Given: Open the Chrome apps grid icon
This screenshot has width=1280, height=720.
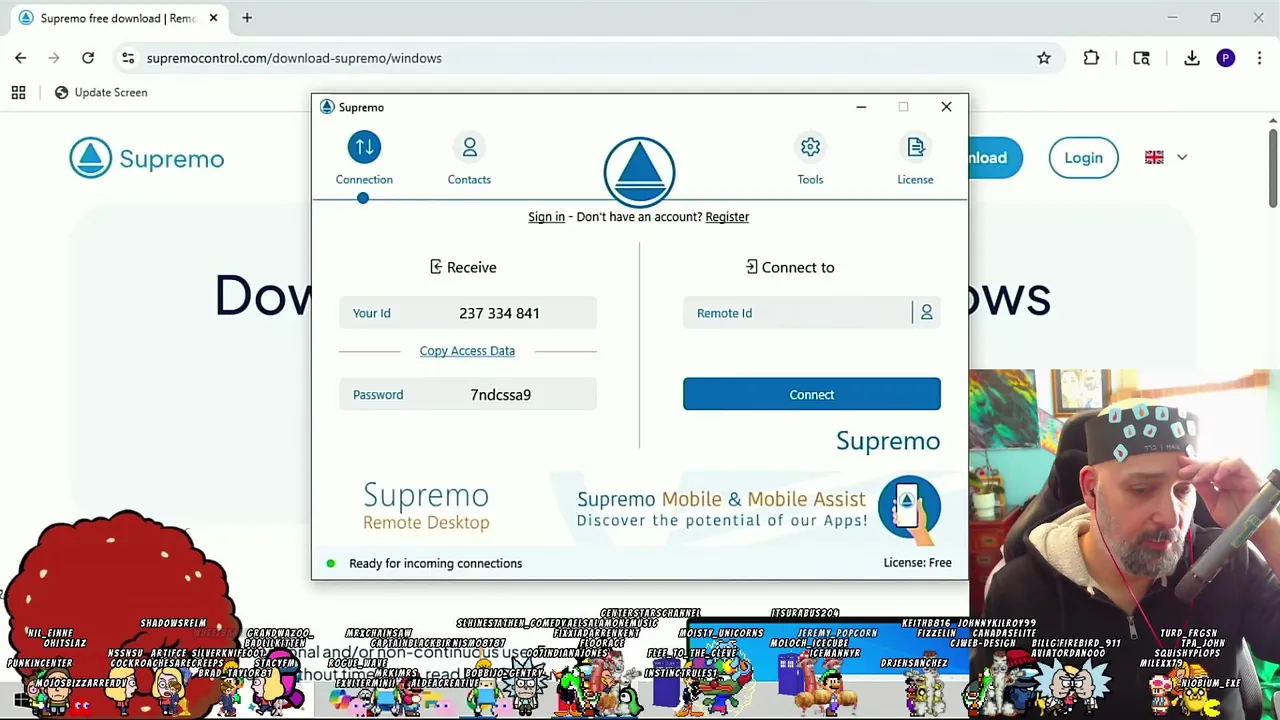Looking at the screenshot, I should (18, 92).
